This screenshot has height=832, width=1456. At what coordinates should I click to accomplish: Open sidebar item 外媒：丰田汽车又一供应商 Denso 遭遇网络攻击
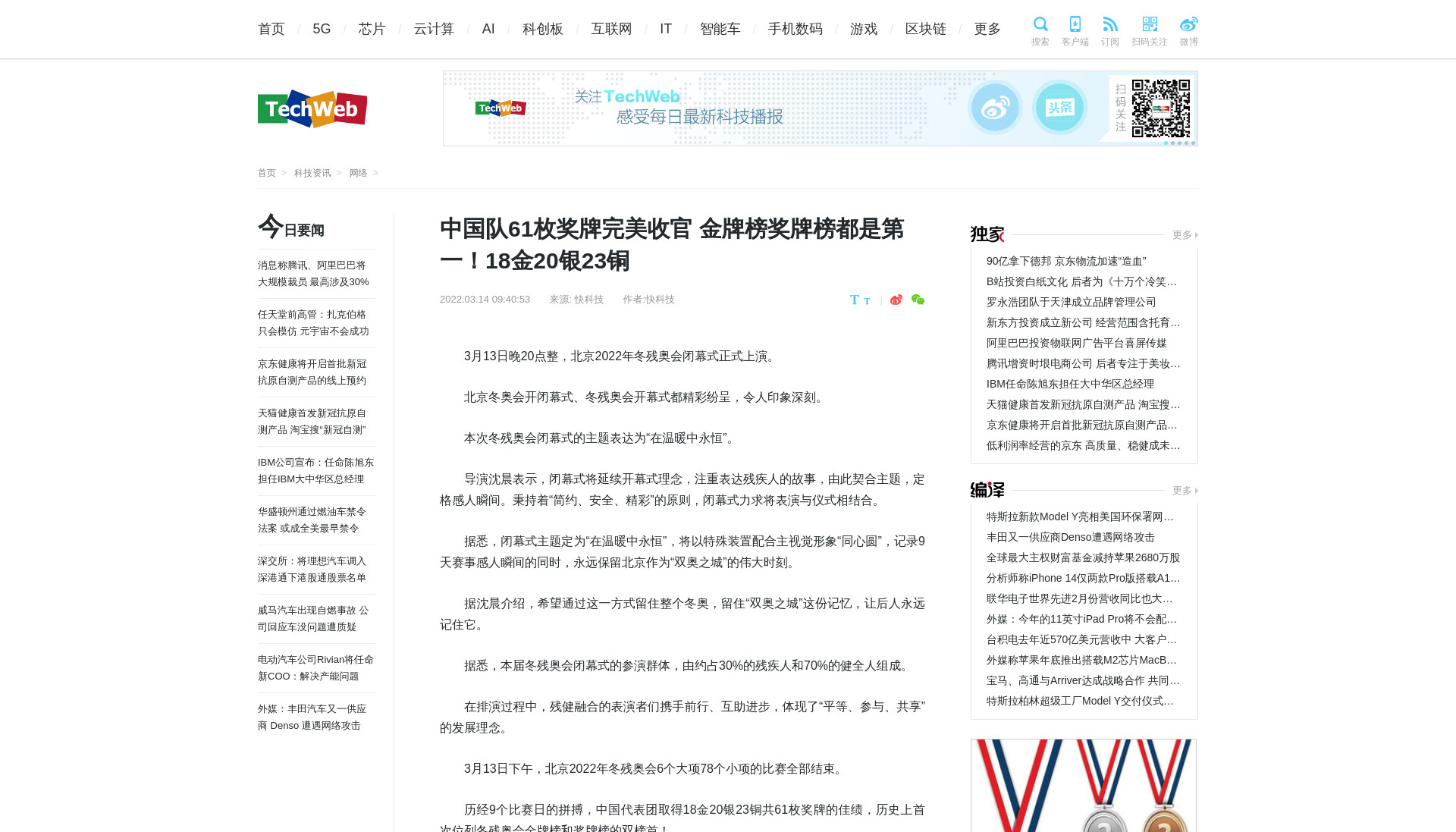[312, 717]
